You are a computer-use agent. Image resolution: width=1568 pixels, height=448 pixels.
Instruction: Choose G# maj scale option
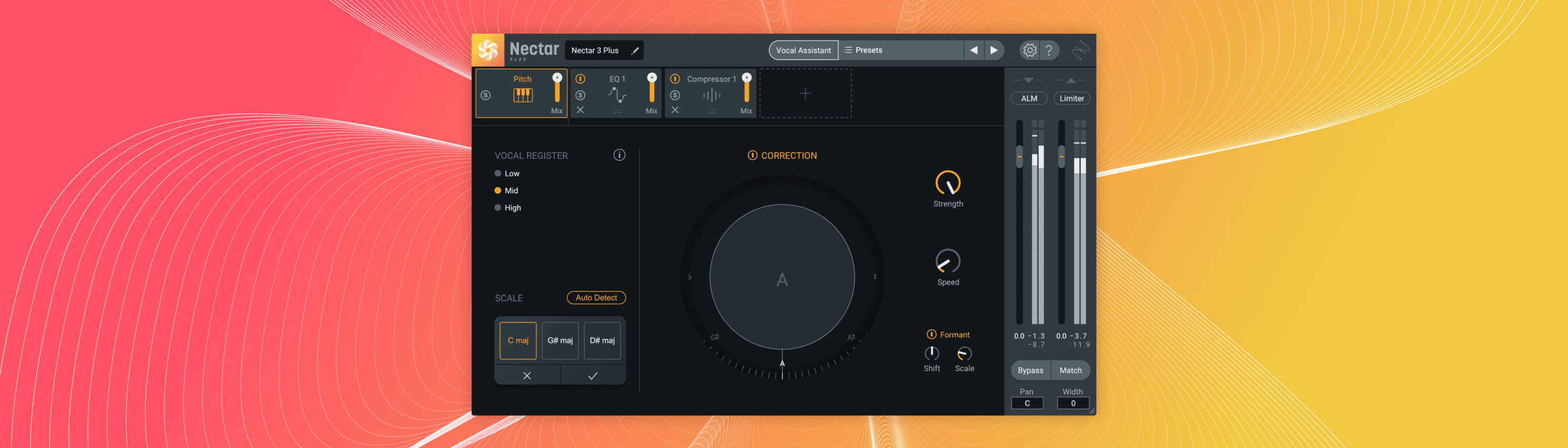tap(560, 340)
